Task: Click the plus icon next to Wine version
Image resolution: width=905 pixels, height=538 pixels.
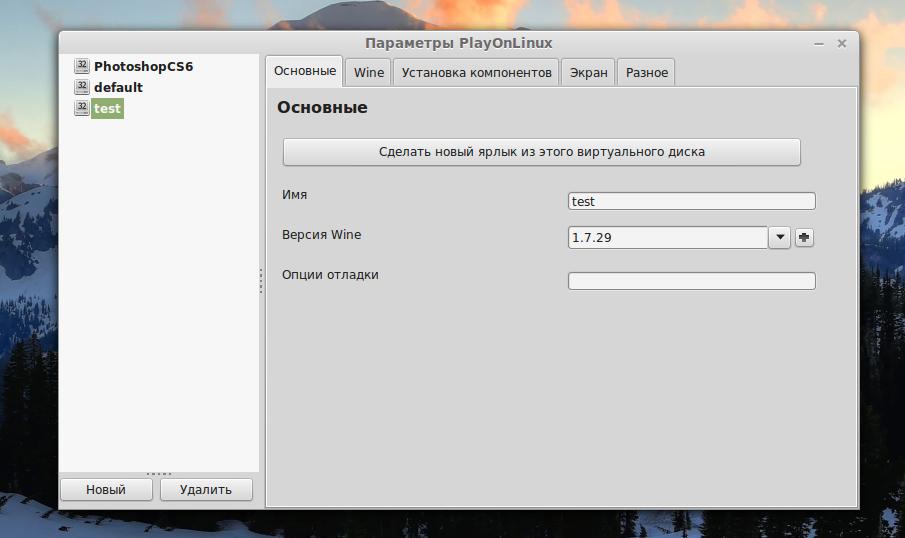Action: coord(804,237)
